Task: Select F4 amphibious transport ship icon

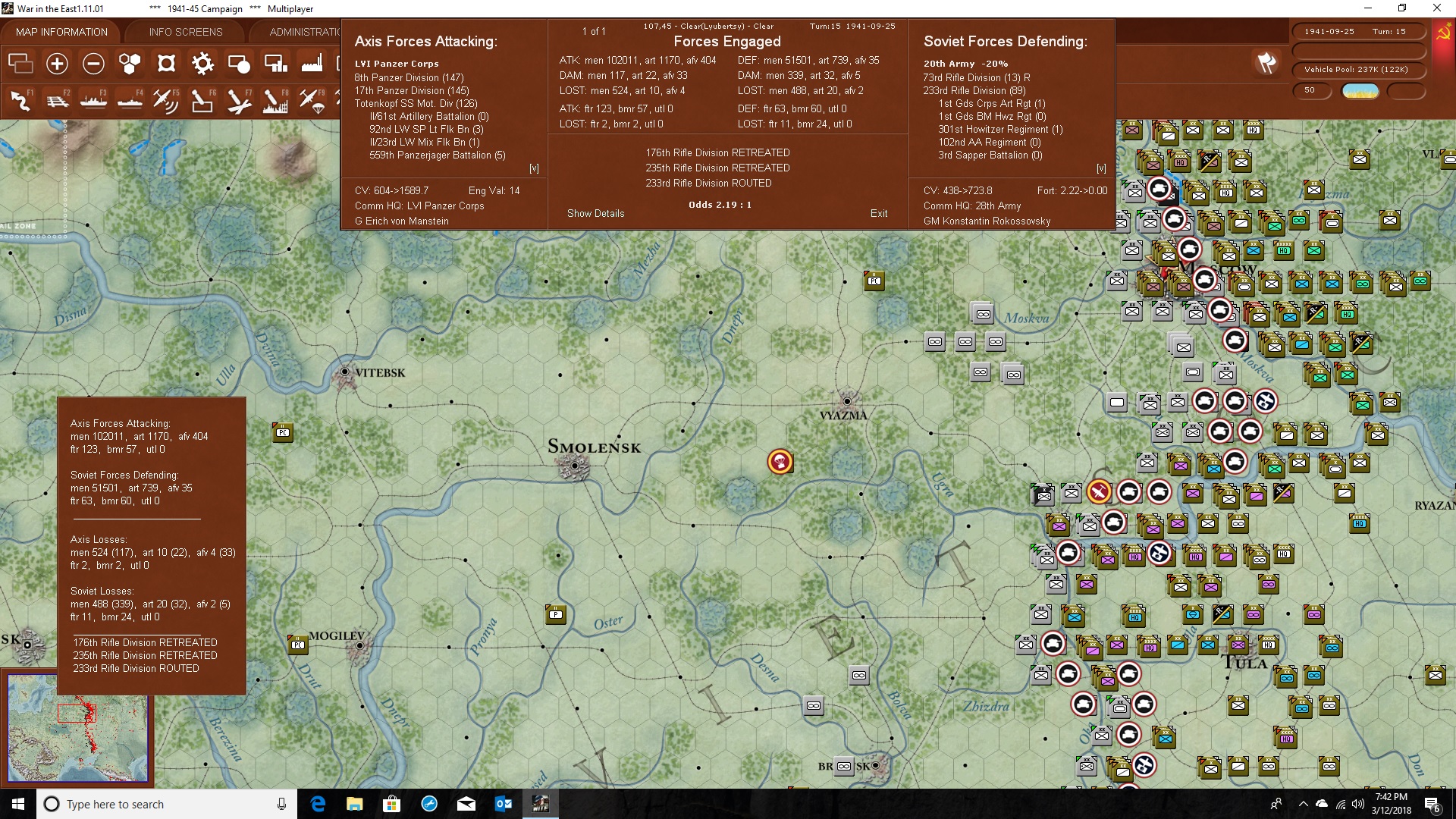Action: pyautogui.click(x=130, y=100)
